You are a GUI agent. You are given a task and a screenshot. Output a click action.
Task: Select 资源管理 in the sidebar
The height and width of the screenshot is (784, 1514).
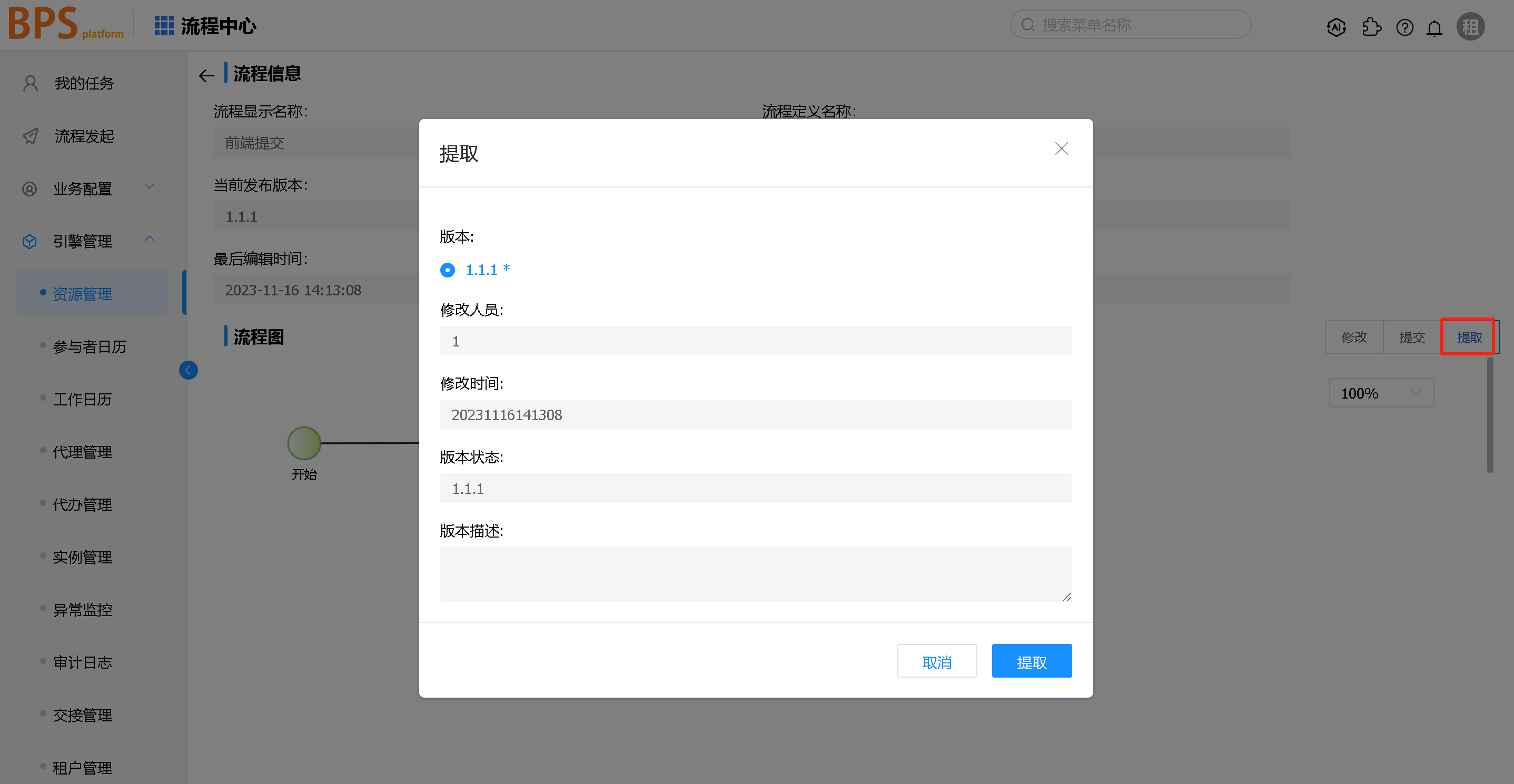82,293
